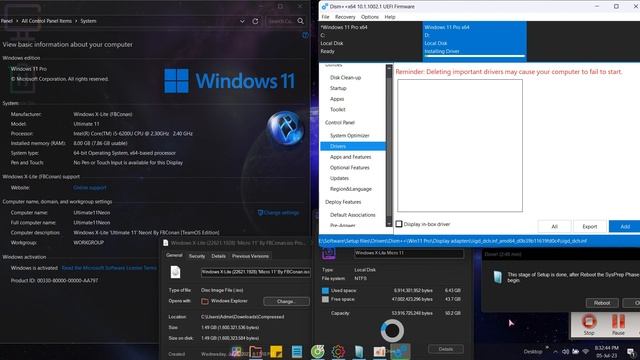The height and width of the screenshot is (360, 640).
Task: Open the green disc taskbar app
Action: pos(318,351)
